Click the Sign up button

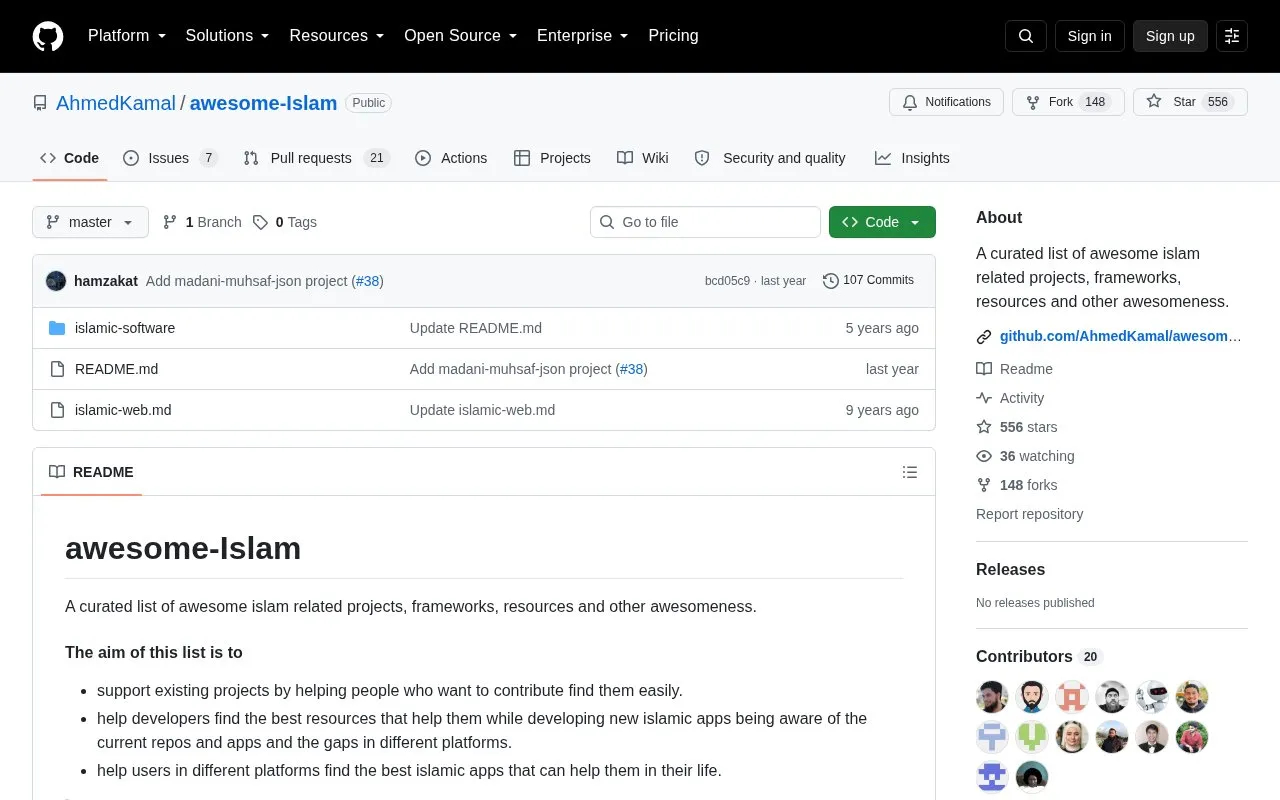pos(1170,36)
